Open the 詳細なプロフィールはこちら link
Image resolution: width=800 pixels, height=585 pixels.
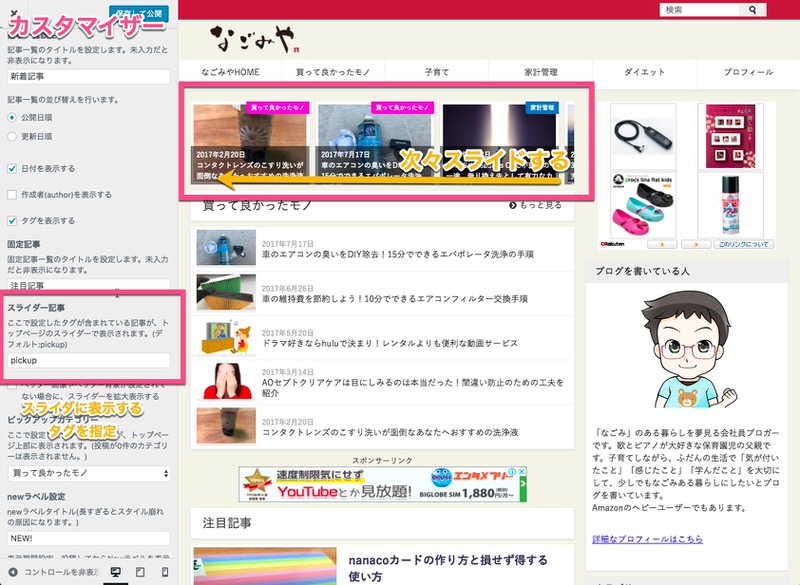pos(648,539)
